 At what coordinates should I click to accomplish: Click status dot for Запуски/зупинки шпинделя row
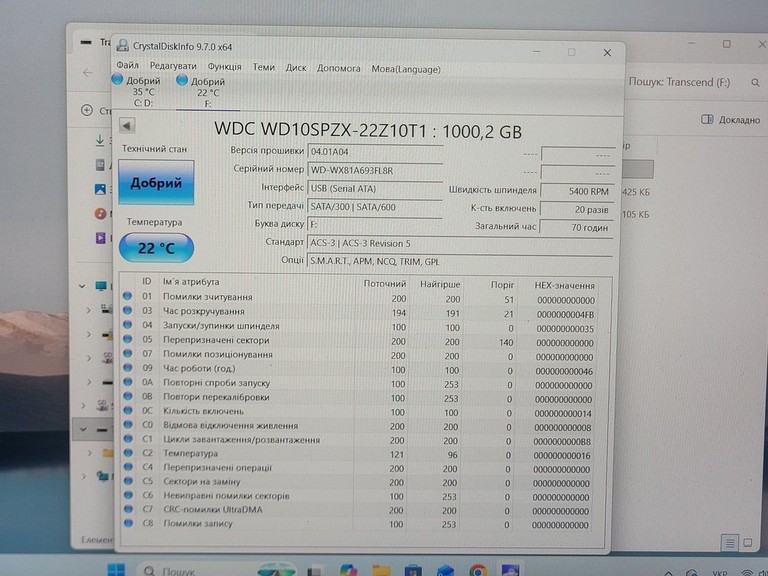[x=127, y=324]
